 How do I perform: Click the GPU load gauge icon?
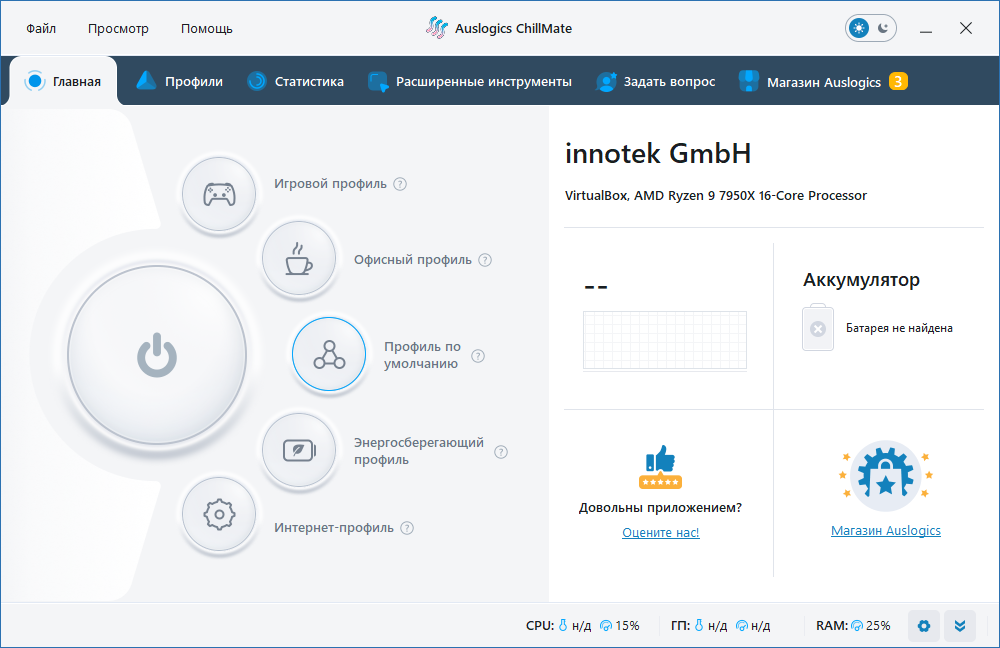[x=742, y=626]
